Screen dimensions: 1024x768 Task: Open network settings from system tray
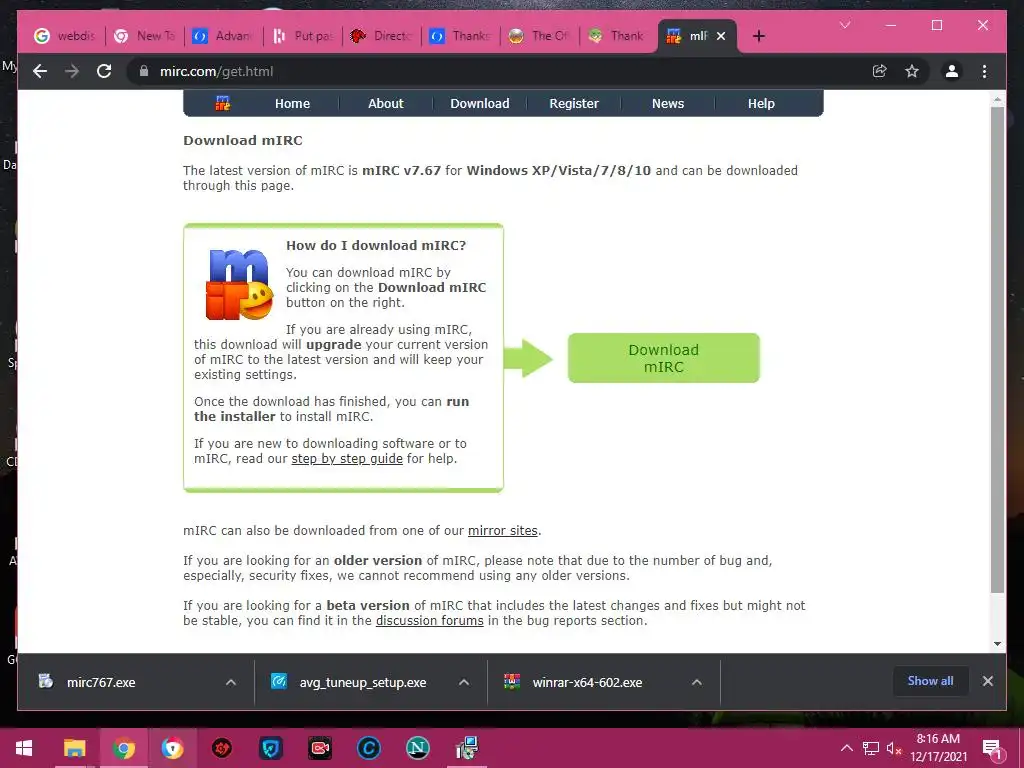871,748
